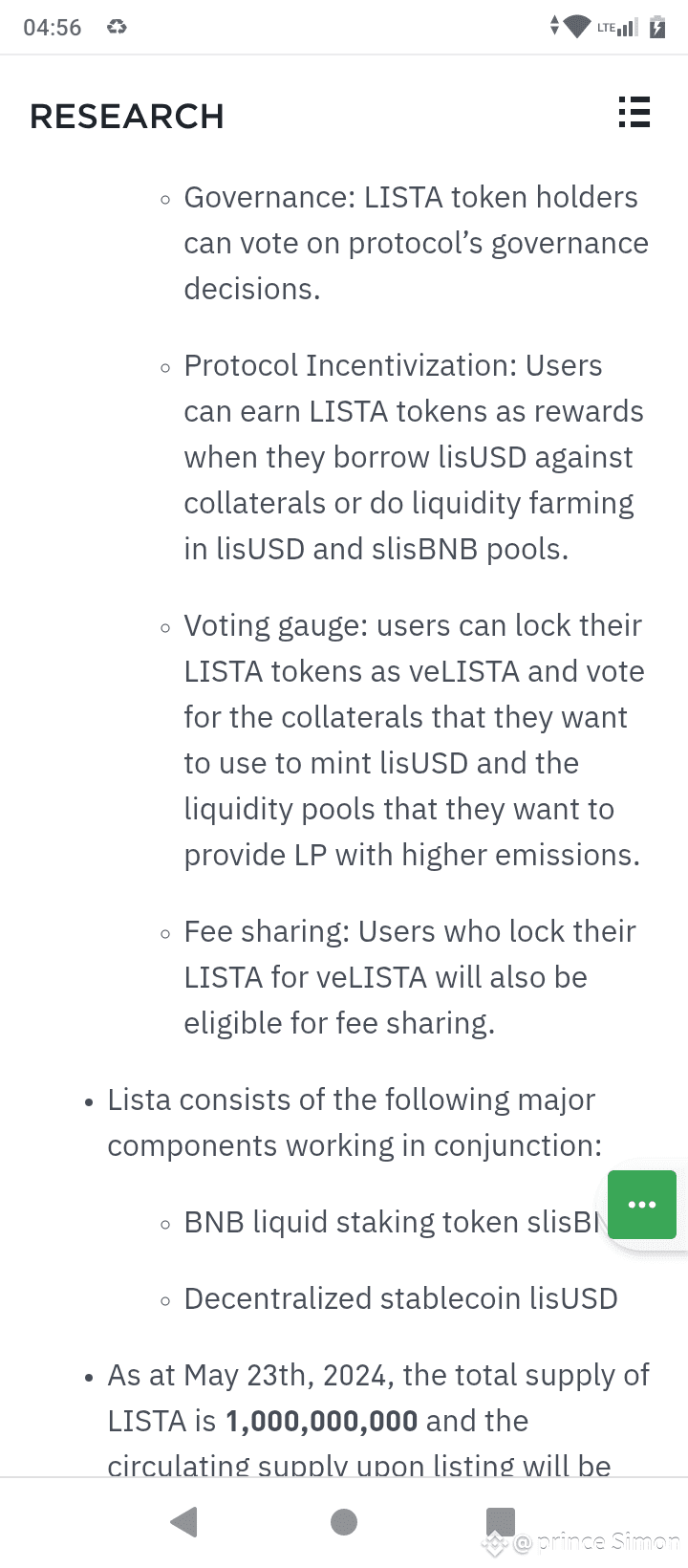The height and width of the screenshot is (1568, 688).
Task: Select the Governance bullet paragraph
Action: [x=416, y=243]
